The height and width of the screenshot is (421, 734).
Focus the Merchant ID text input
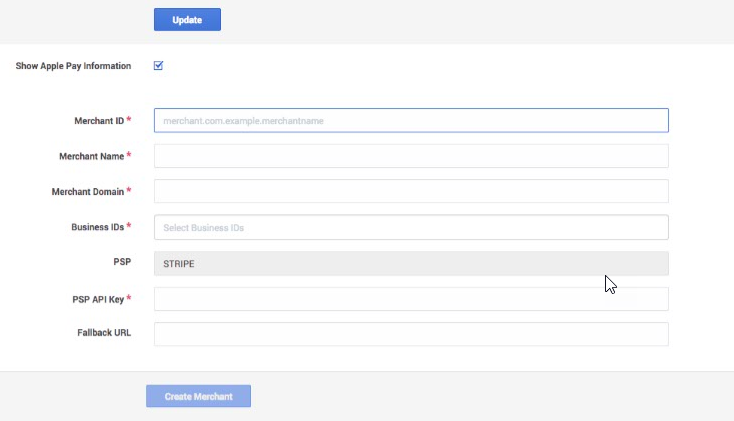[411, 120]
